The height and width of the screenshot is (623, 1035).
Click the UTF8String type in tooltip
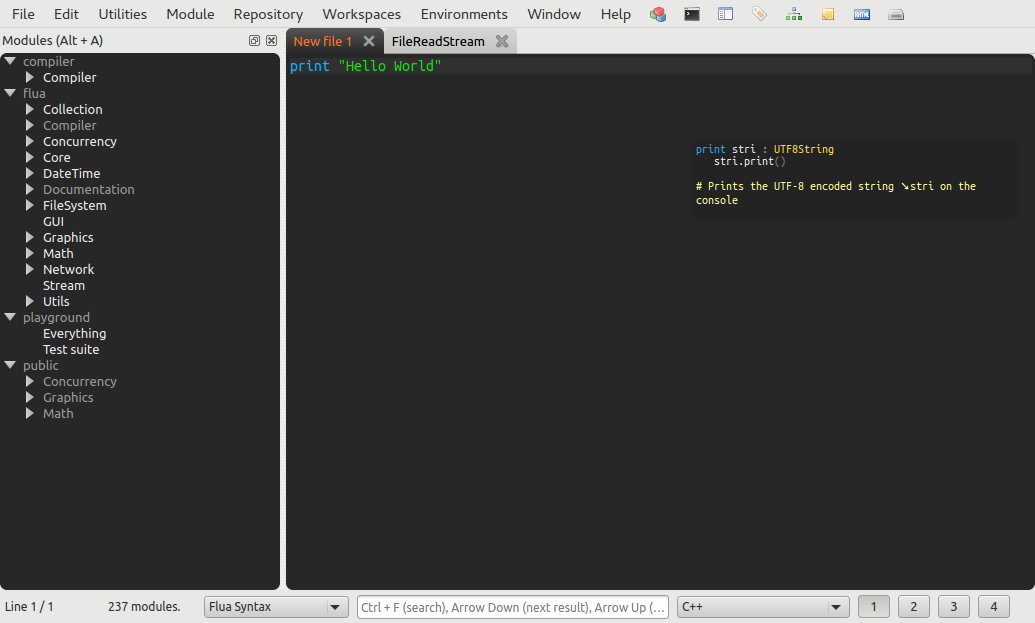coord(803,149)
